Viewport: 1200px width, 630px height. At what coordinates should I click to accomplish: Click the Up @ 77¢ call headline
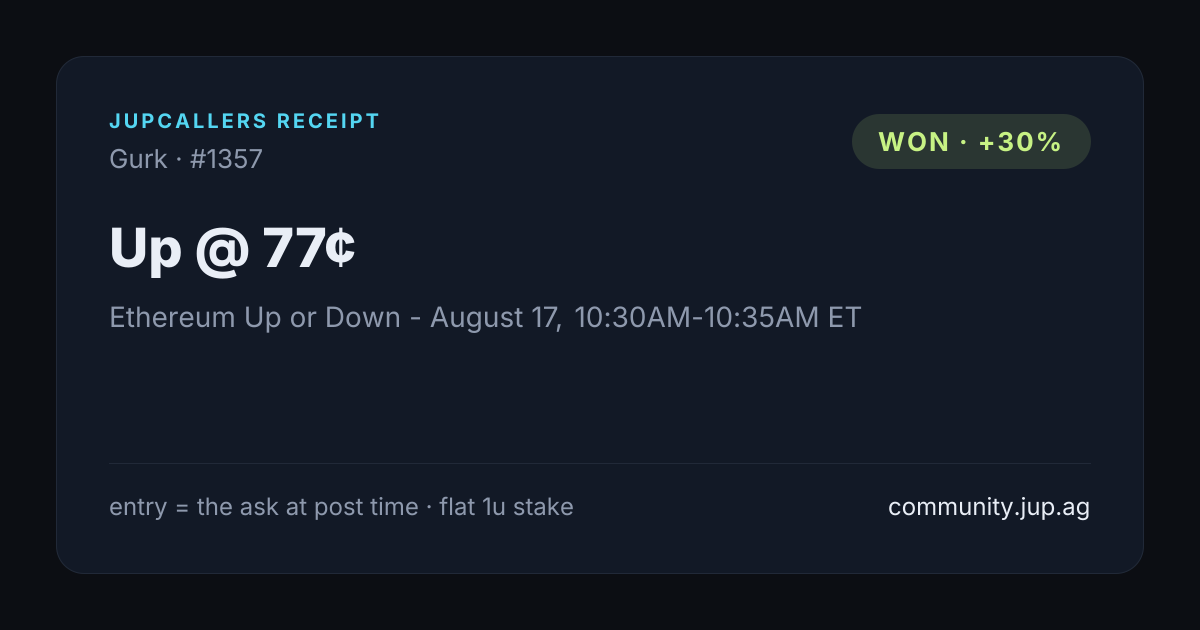point(232,249)
